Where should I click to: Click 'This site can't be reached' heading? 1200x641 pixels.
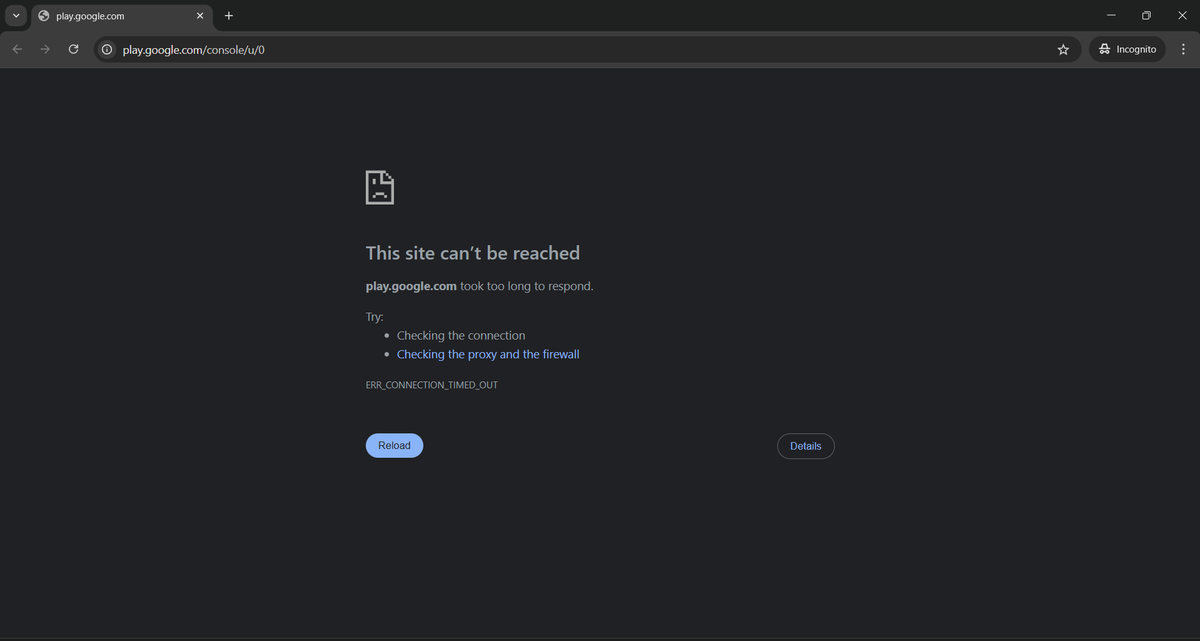click(x=473, y=253)
